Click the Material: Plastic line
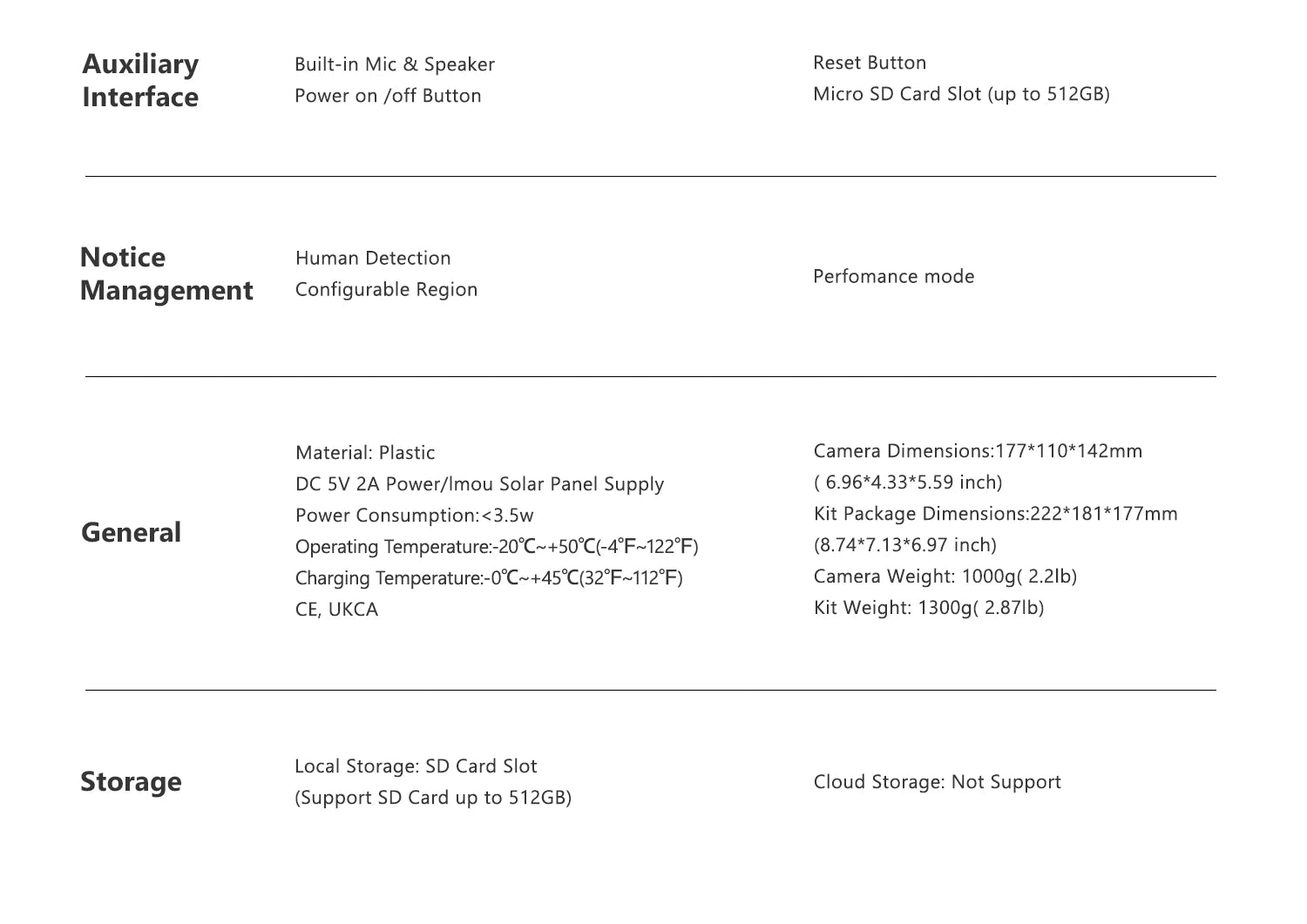 [x=365, y=453]
